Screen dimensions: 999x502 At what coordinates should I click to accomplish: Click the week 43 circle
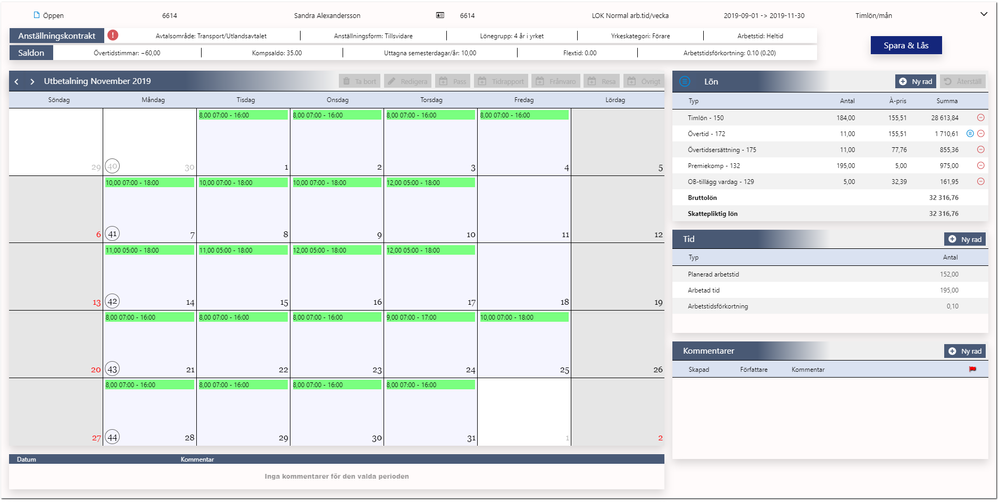pos(112,369)
